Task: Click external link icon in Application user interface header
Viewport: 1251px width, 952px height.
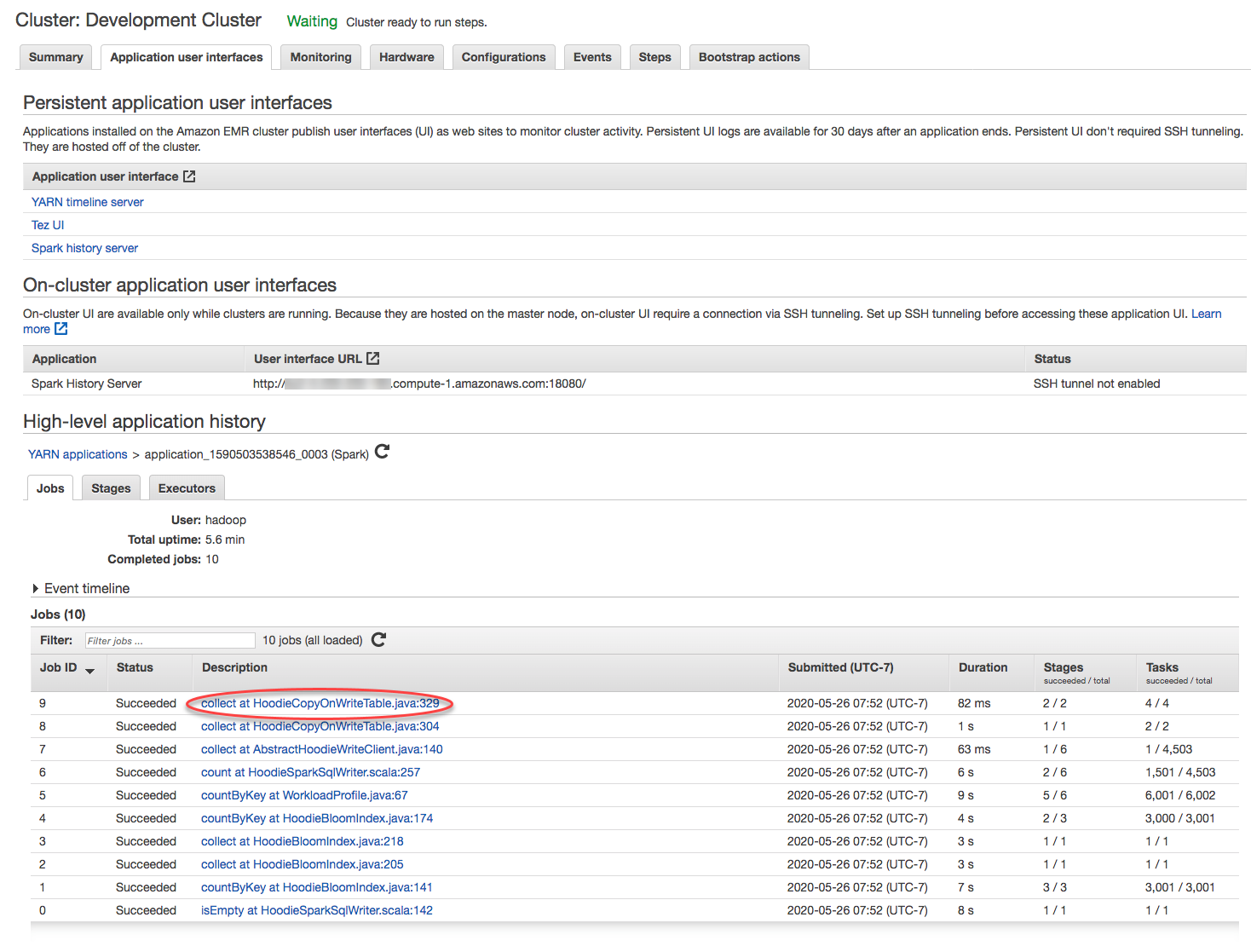Action: tap(189, 176)
